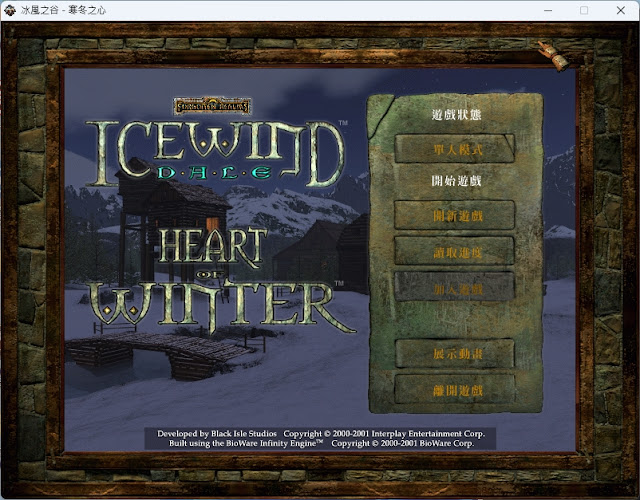Click the Heart of Winter logo
This screenshot has width=640, height=500.
tap(220, 280)
